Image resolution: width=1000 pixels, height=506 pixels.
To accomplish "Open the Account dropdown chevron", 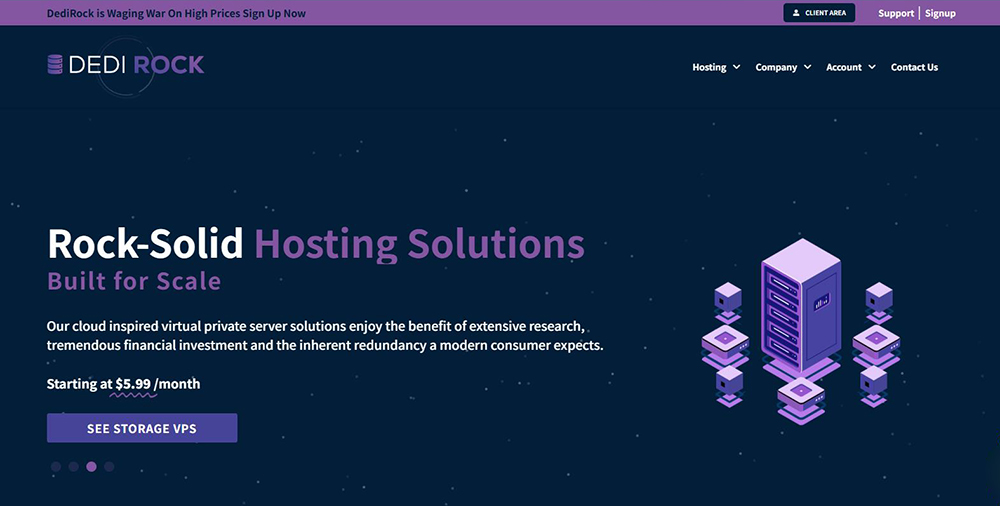I will tap(871, 67).
